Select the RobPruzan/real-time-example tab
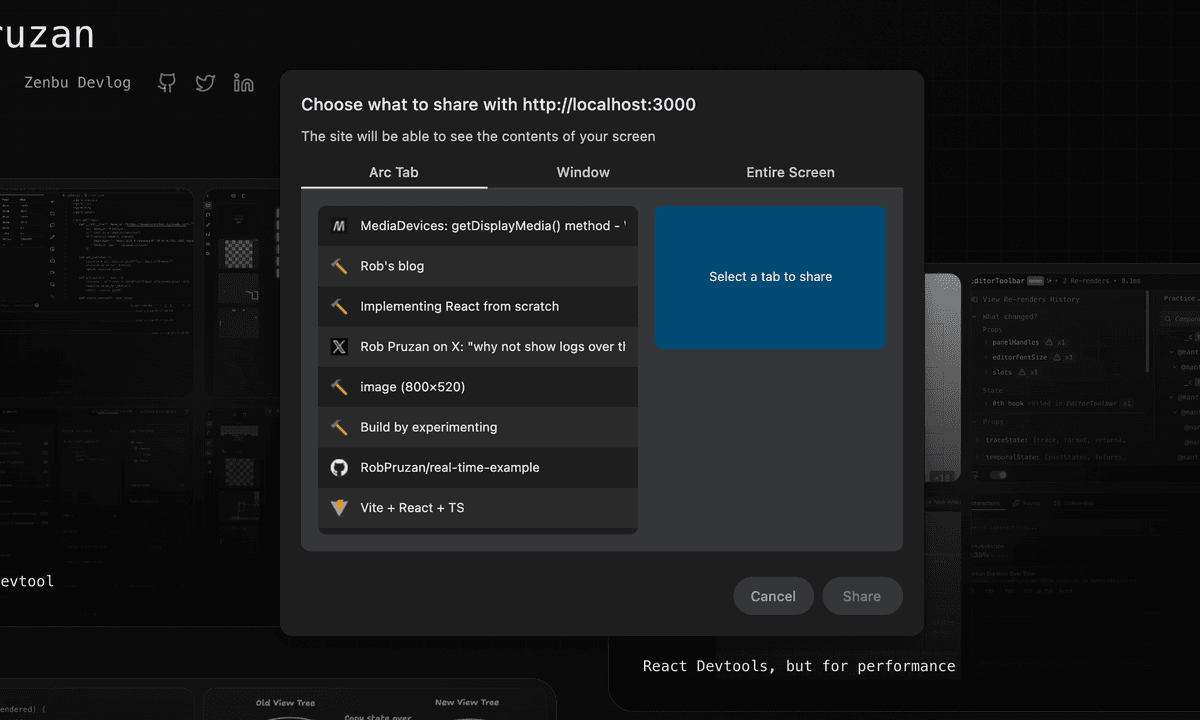The image size is (1200, 720). [478, 467]
